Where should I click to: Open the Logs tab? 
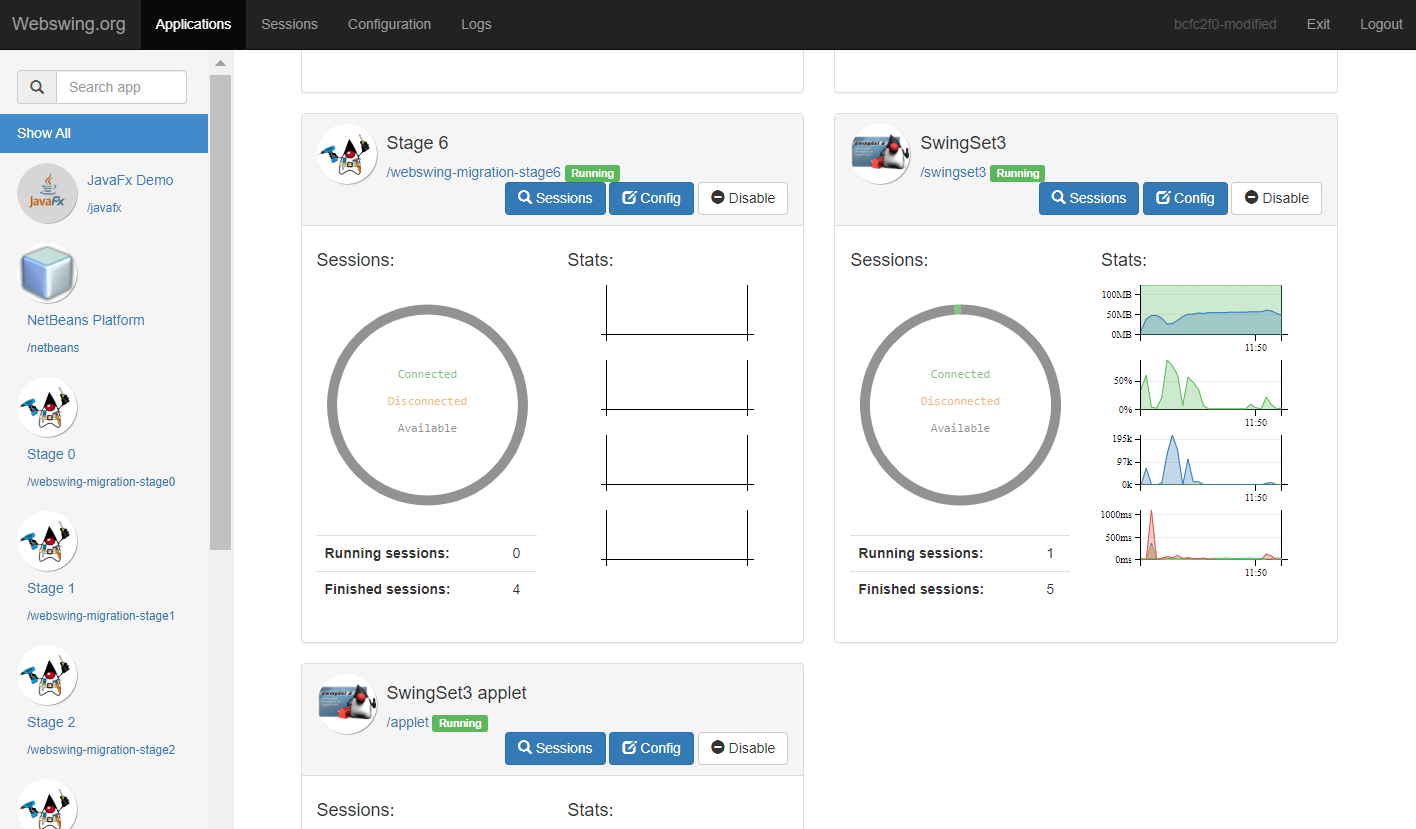point(476,24)
